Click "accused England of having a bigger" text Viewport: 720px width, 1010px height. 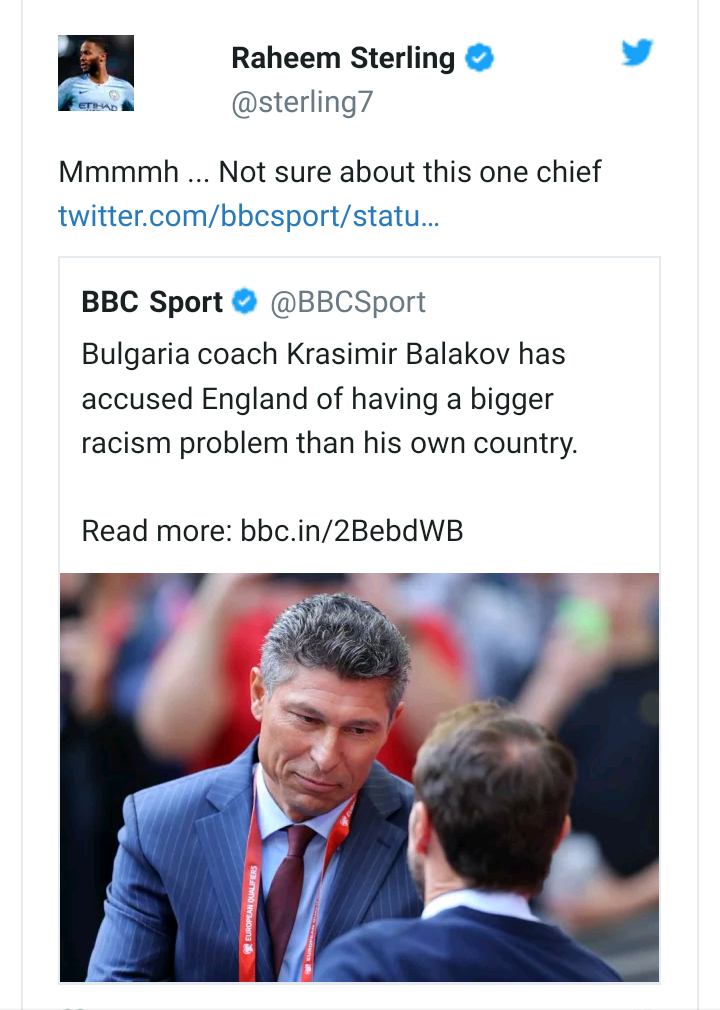(x=317, y=399)
